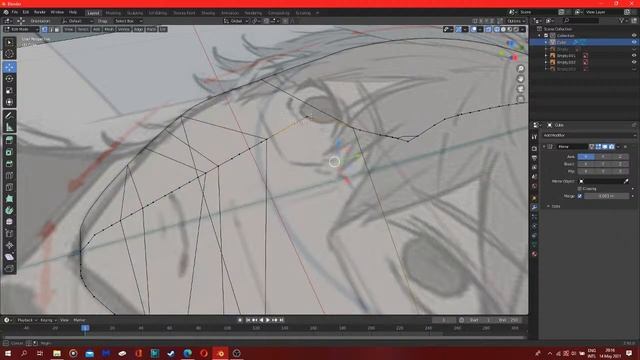Screen dimensions: 640x360
Task: Expand the Empty.002 tree item
Action: 546,62
